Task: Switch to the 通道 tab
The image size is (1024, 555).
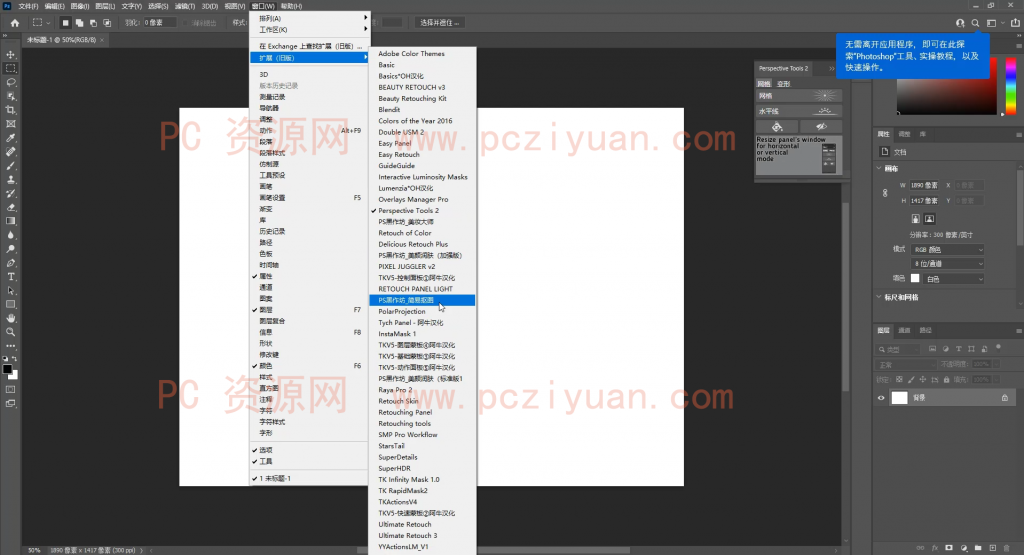Action: click(904, 330)
